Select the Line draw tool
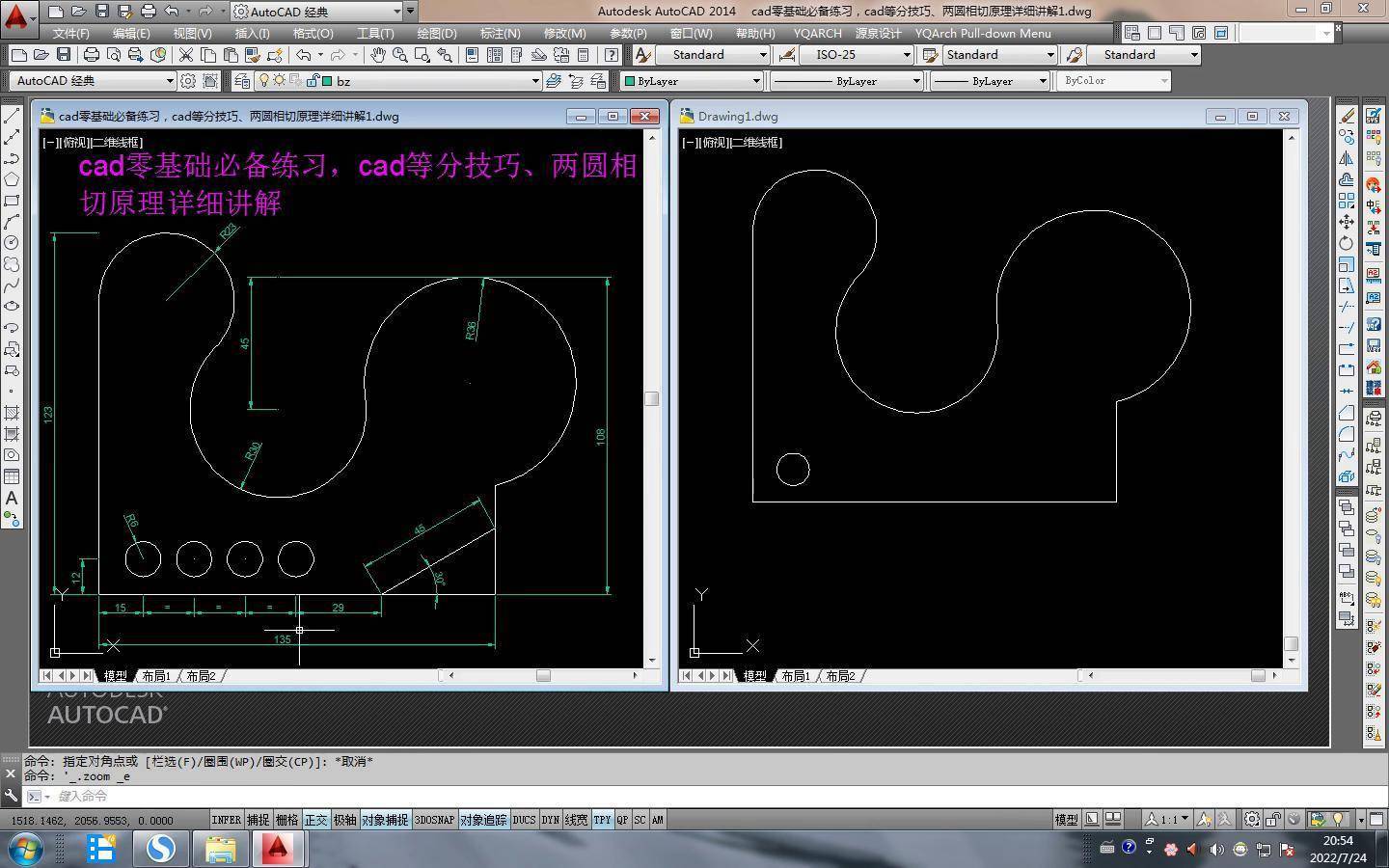The height and width of the screenshot is (868, 1389). 12,116
